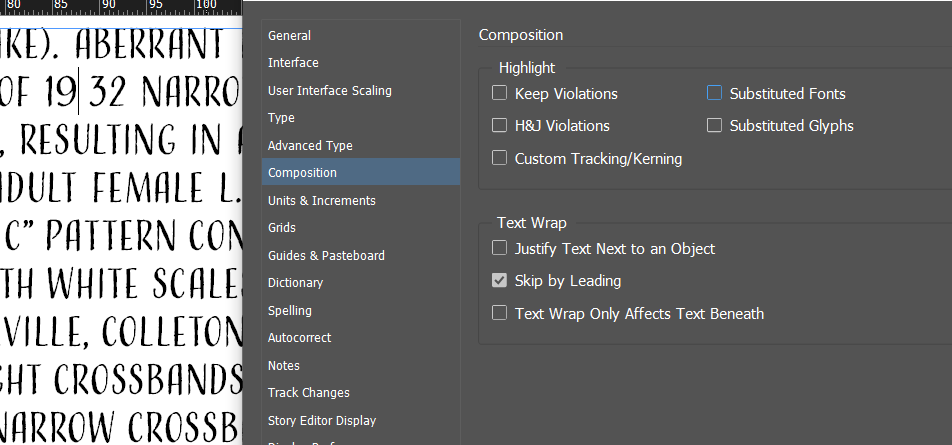The height and width of the screenshot is (445, 952).
Task: Open Autocorrect settings
Action: [x=299, y=338]
